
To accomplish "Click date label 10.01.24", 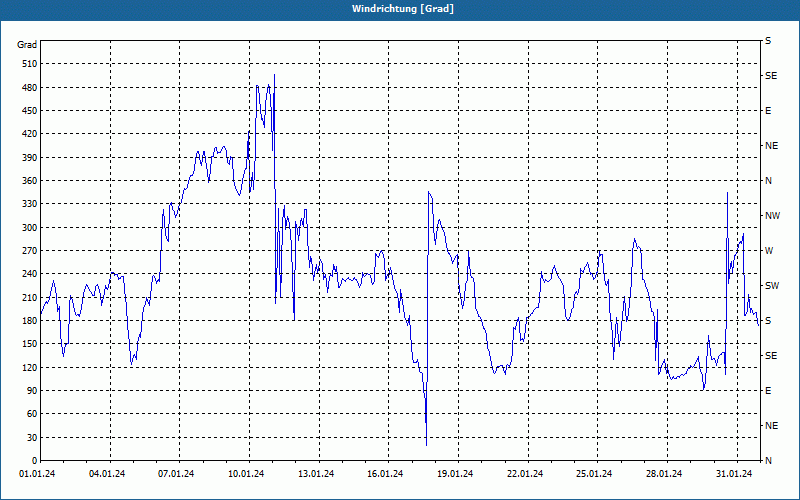I will pyautogui.click(x=246, y=474).
